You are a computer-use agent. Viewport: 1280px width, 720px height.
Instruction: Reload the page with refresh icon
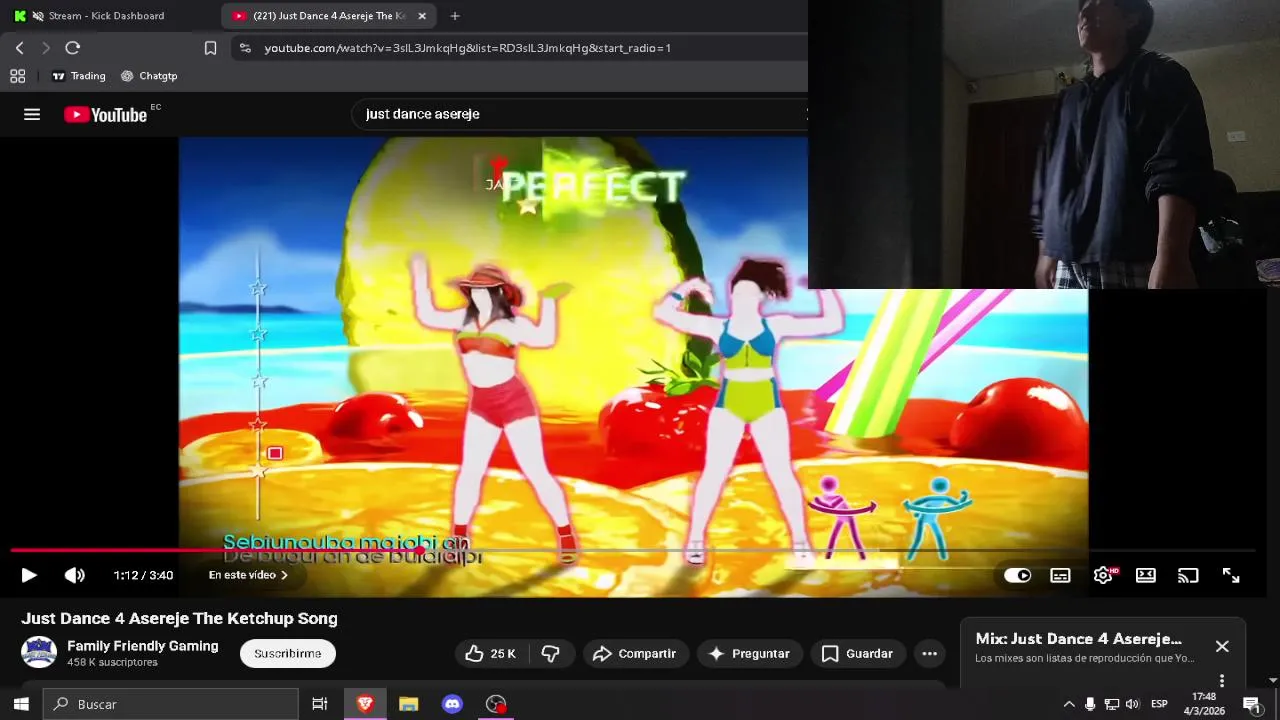pos(72,48)
